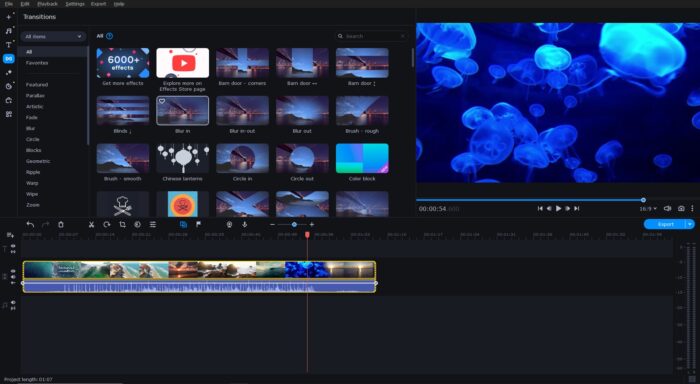The height and width of the screenshot is (384, 700).
Task: Rotate the clip with rotate icon
Action: tap(106, 225)
